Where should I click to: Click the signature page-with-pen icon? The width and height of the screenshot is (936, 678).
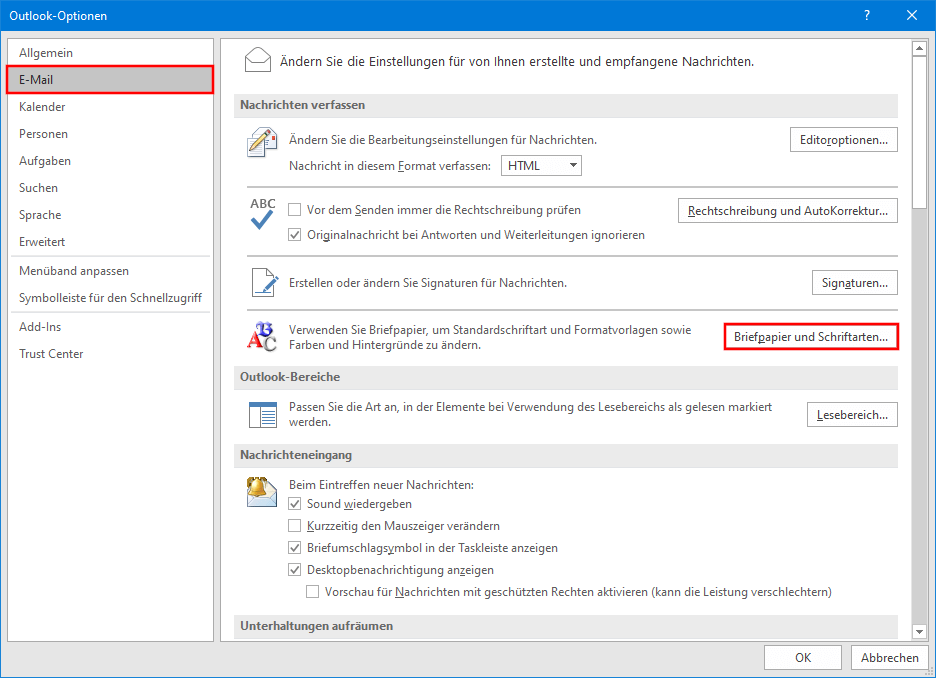pyautogui.click(x=264, y=282)
